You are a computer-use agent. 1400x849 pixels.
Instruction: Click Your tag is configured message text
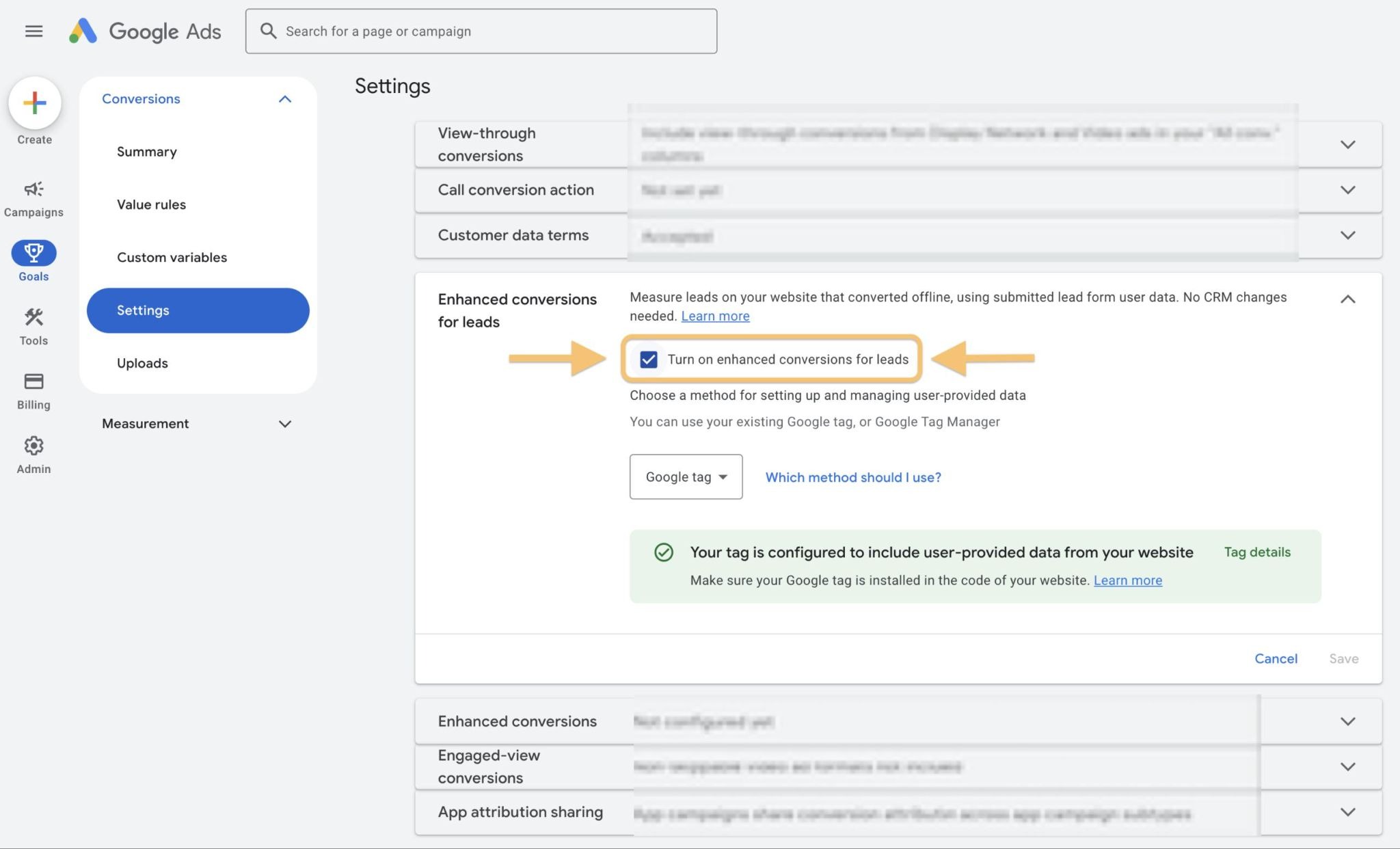pos(941,552)
